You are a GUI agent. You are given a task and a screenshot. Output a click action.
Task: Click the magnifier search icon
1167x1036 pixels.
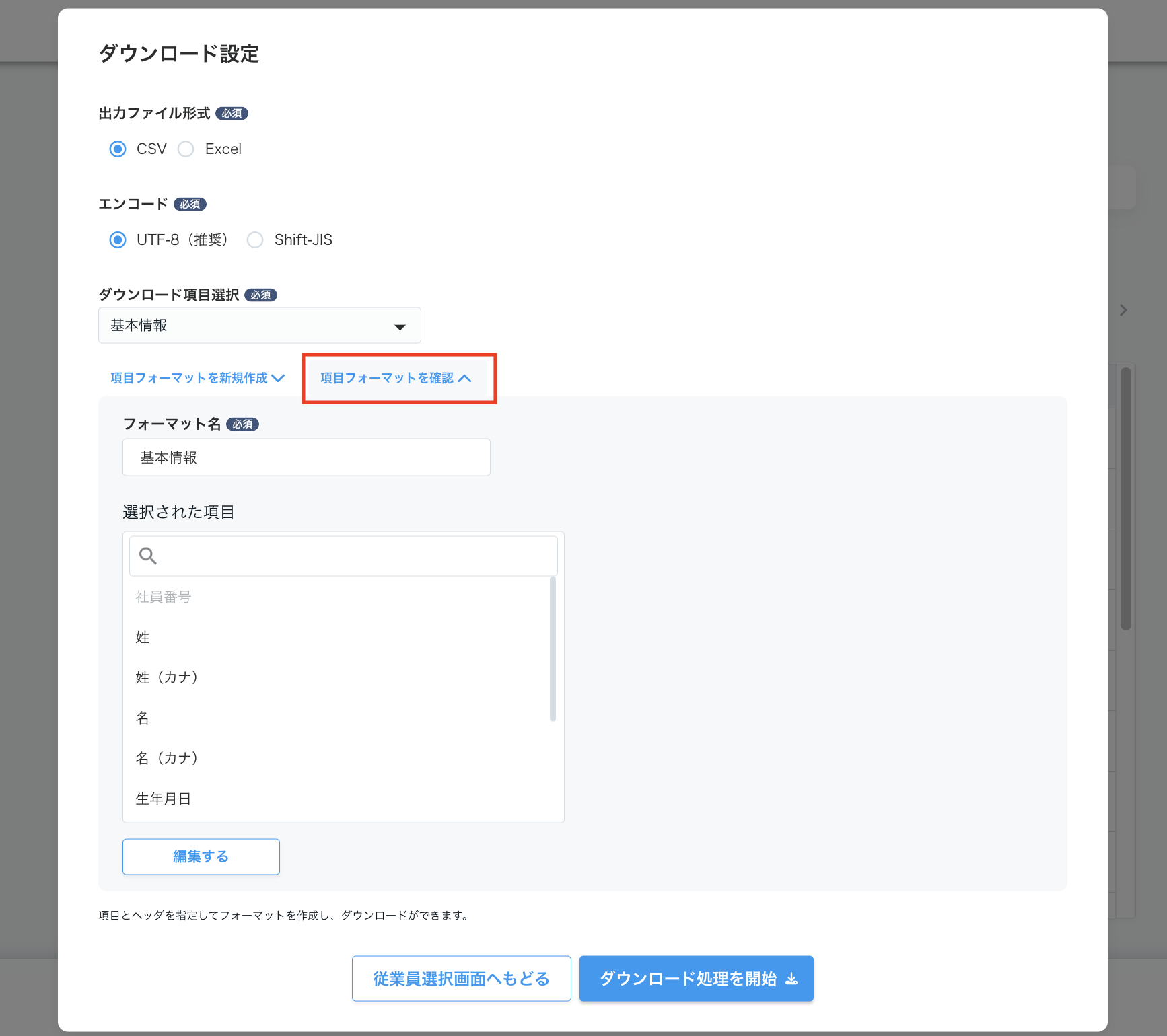(148, 556)
